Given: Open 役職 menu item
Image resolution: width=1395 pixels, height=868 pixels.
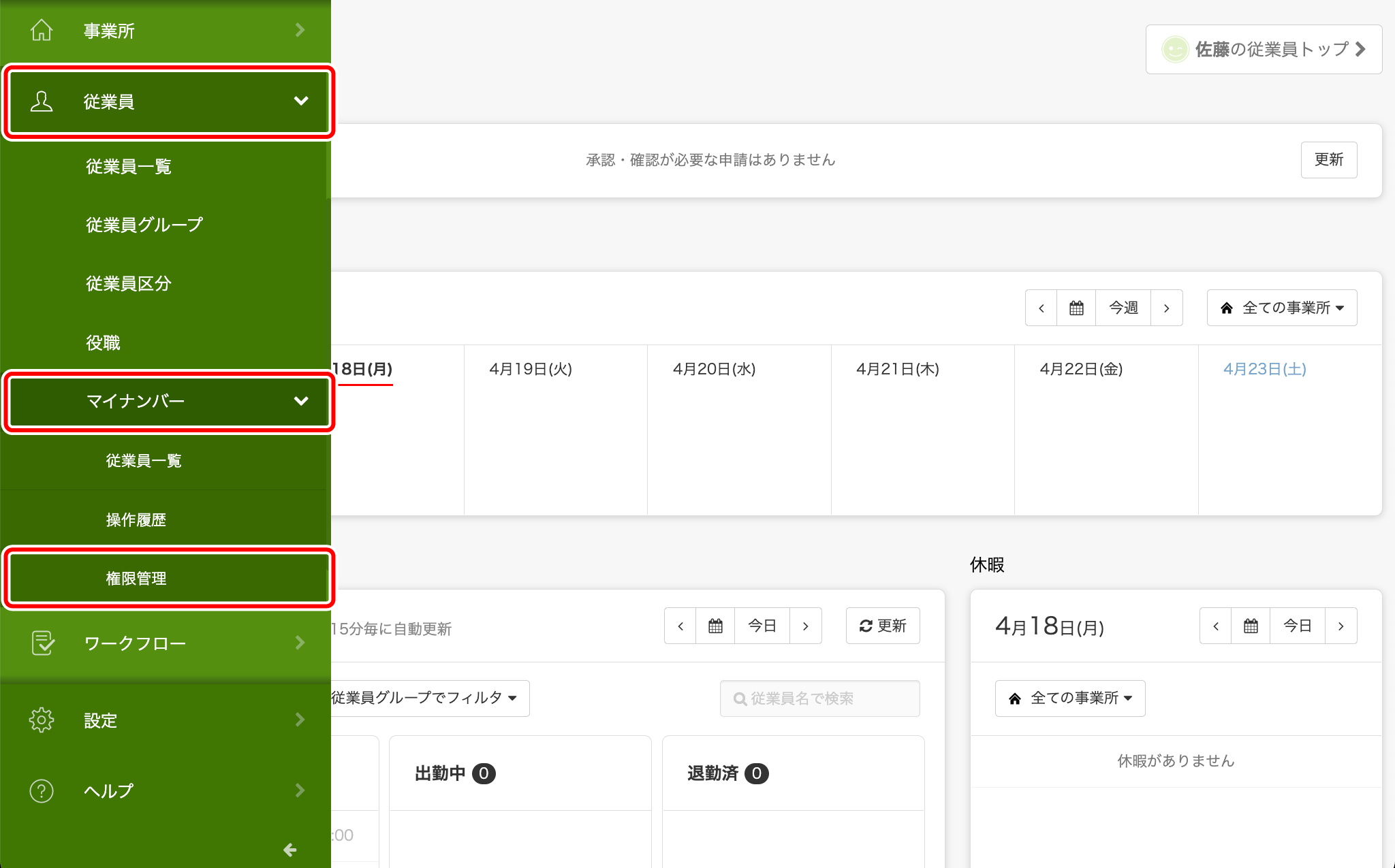Looking at the screenshot, I should 166,342.
